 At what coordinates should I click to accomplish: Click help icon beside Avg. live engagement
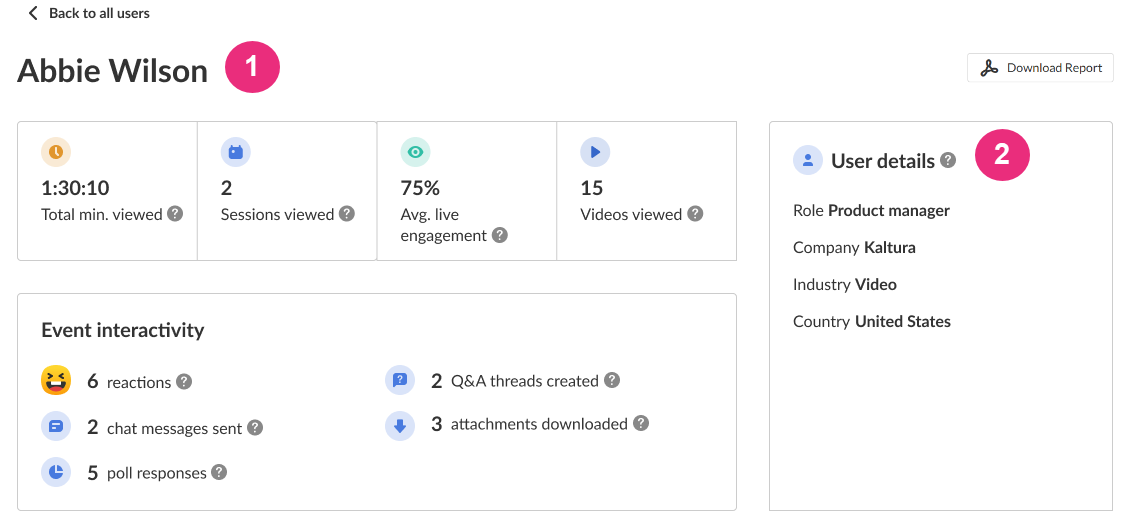tap(500, 236)
